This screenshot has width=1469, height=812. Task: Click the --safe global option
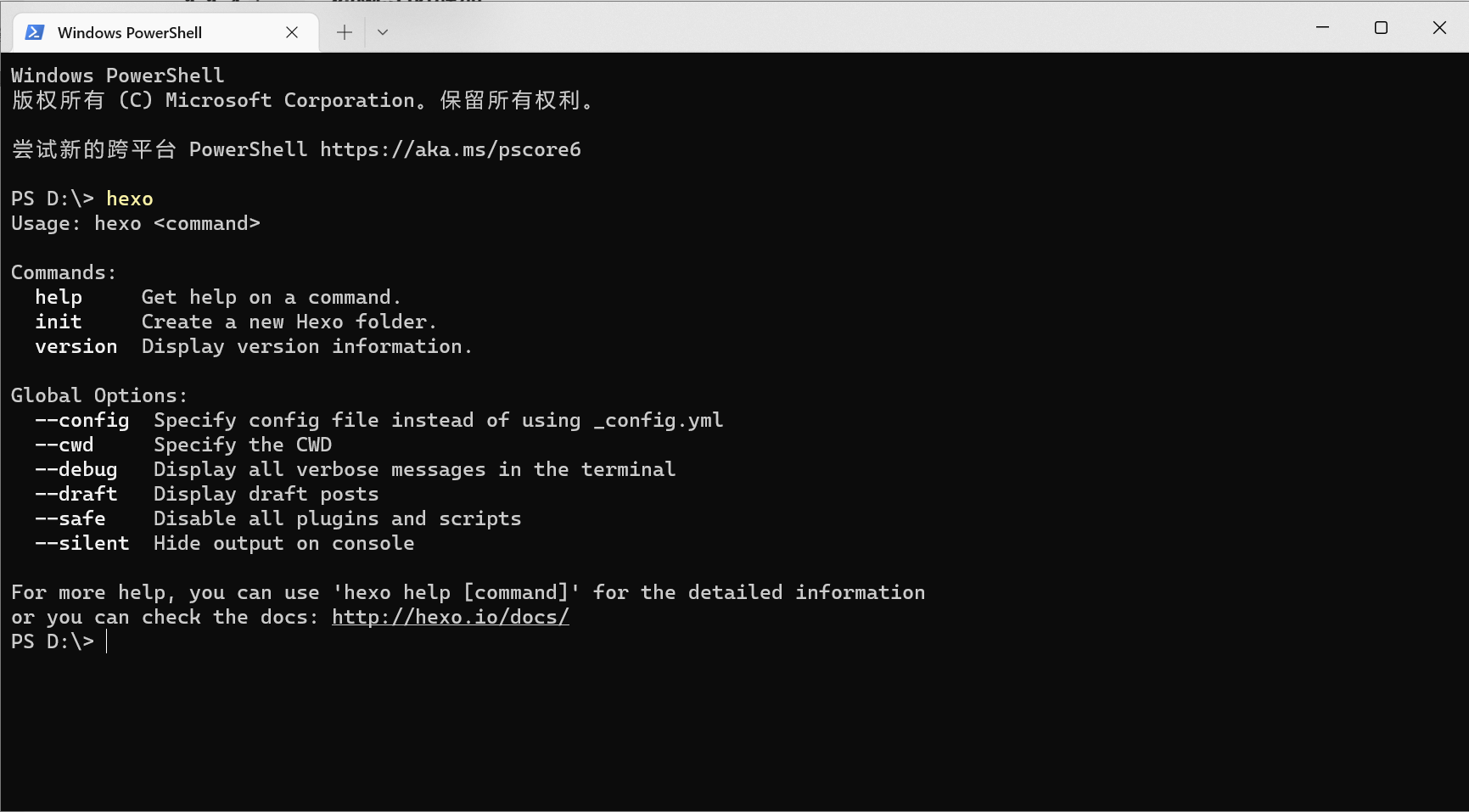pos(70,518)
